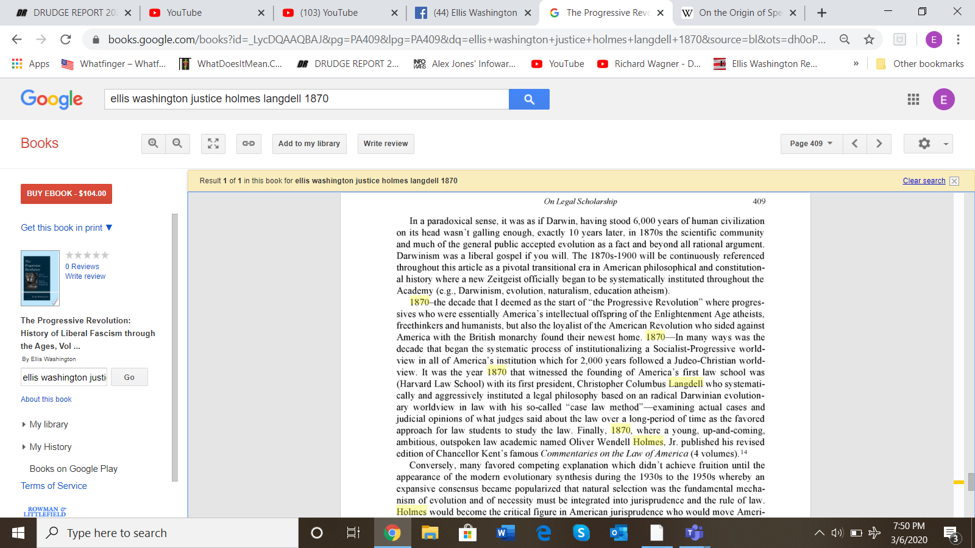Screen dimensions: 975x548
Task: Toggle full screen view icon
Action: [x=213, y=143]
